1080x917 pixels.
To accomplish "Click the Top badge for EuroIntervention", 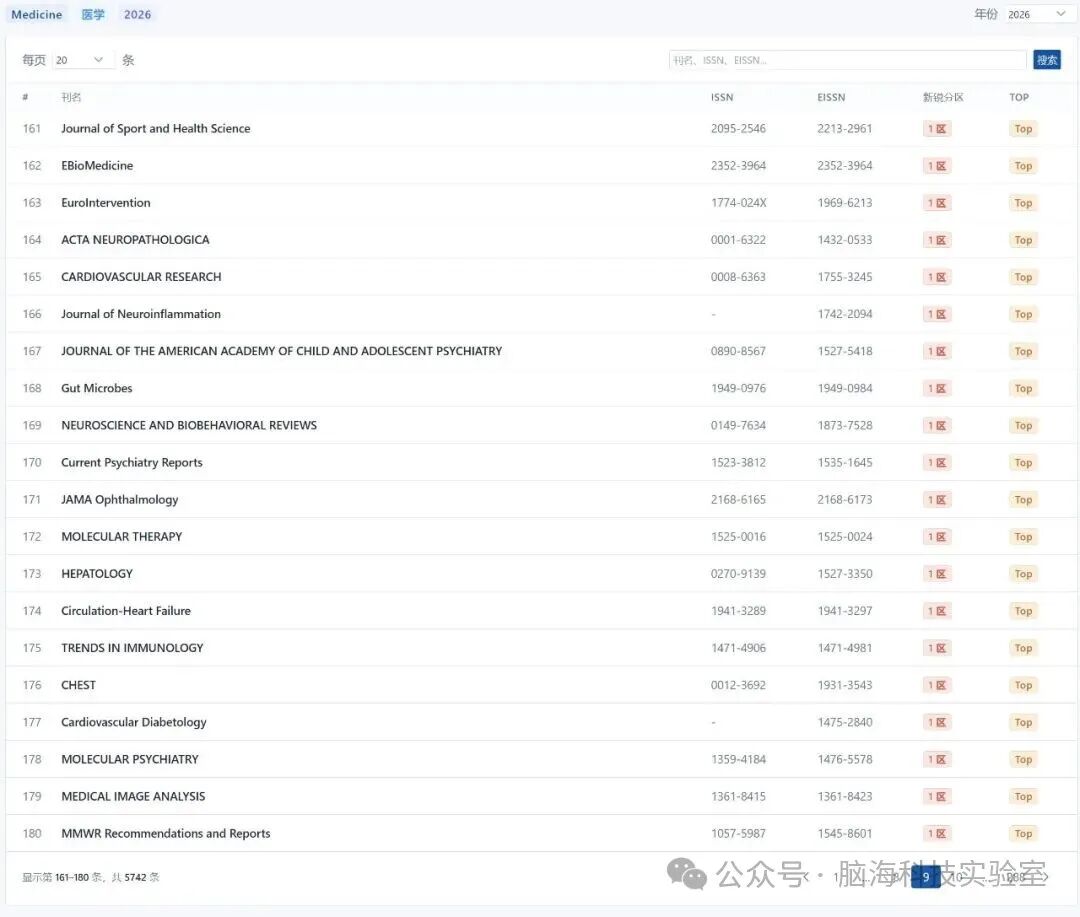I will 1023,203.
